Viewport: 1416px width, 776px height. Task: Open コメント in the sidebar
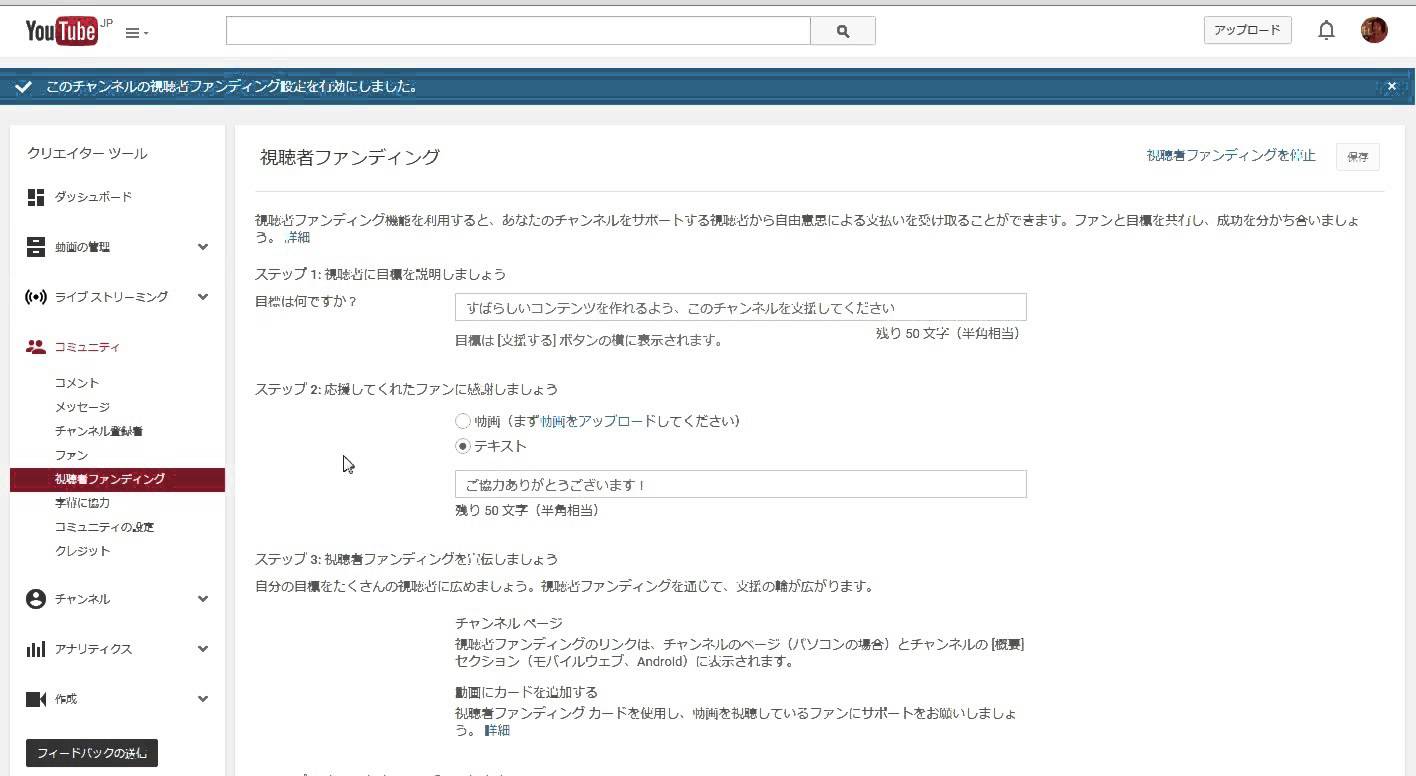tap(77, 383)
